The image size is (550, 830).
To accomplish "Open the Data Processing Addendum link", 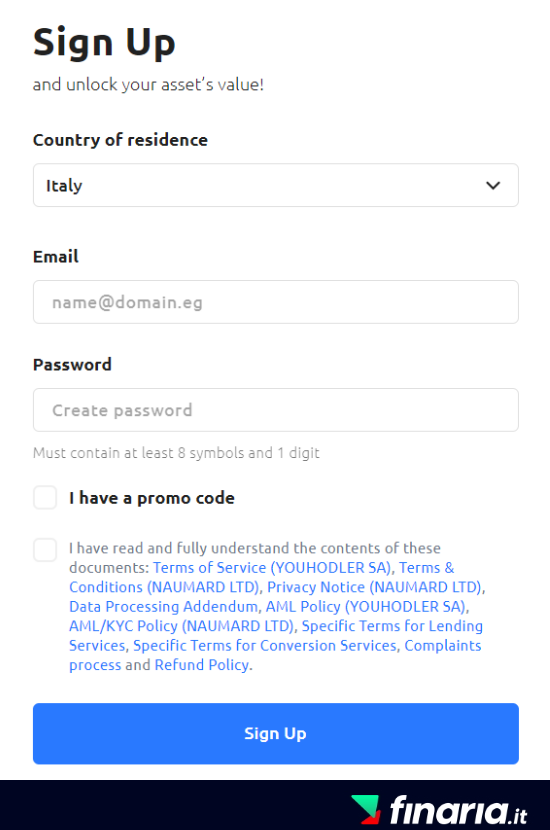I will (163, 607).
